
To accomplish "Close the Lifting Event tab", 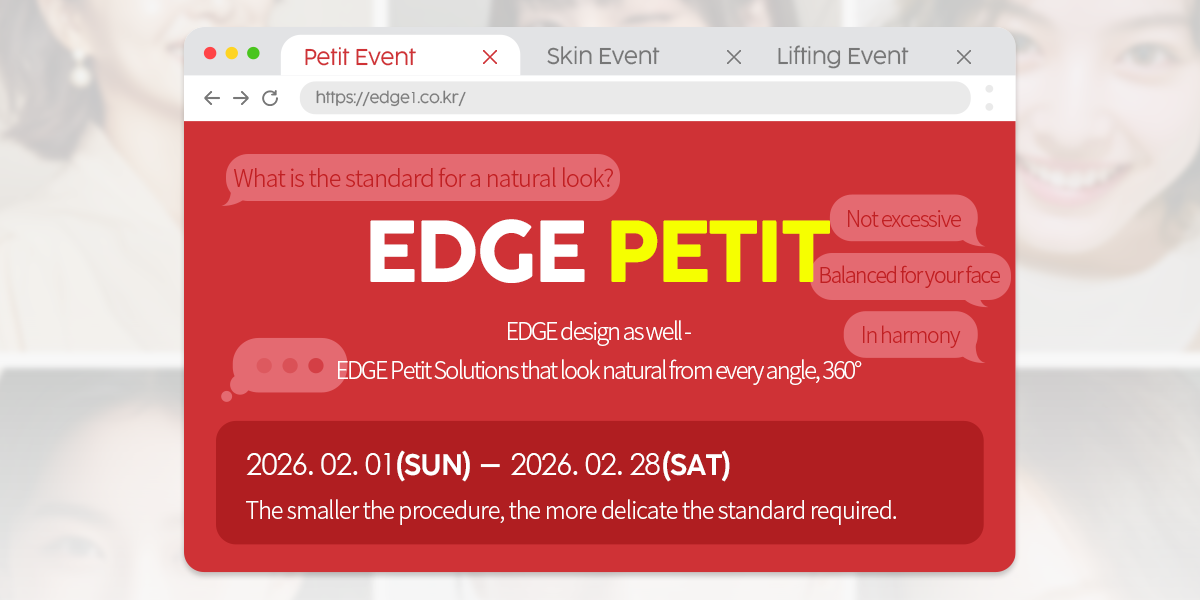I will [963, 57].
